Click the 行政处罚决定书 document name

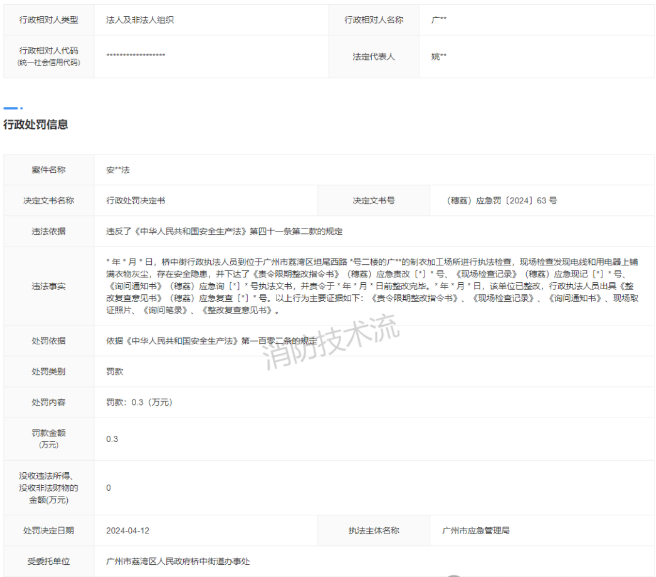(136, 200)
